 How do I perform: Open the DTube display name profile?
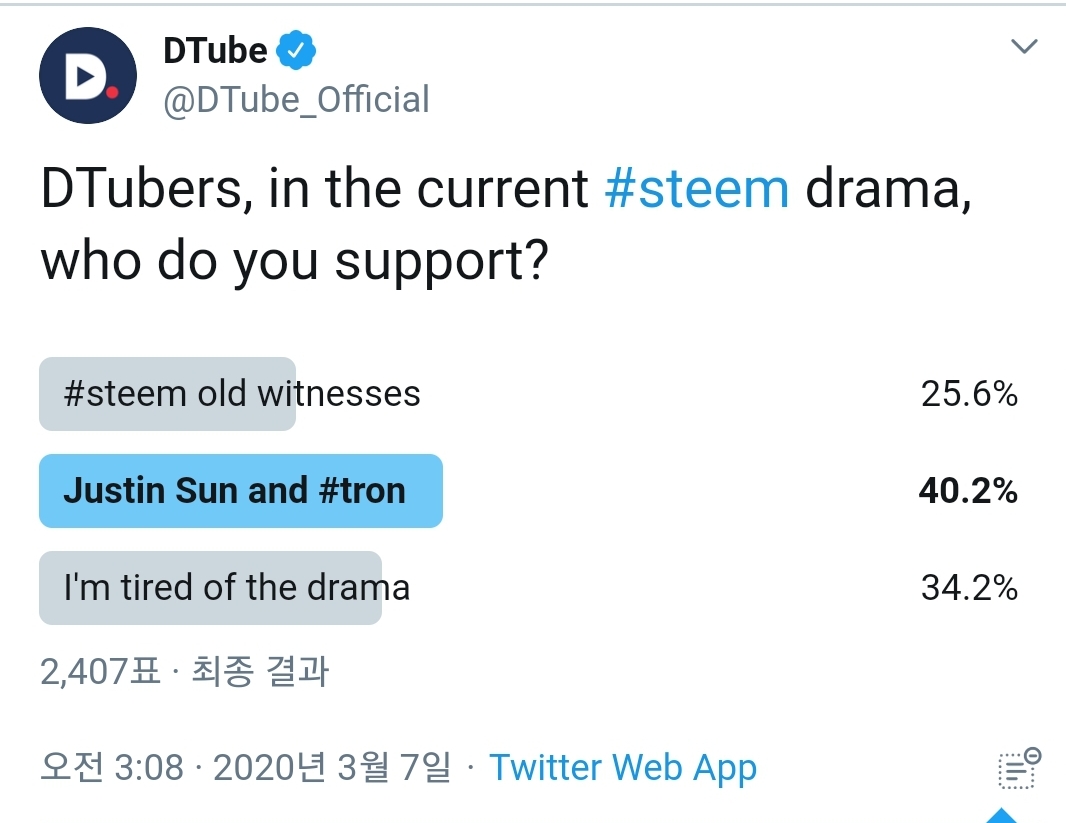(x=215, y=50)
